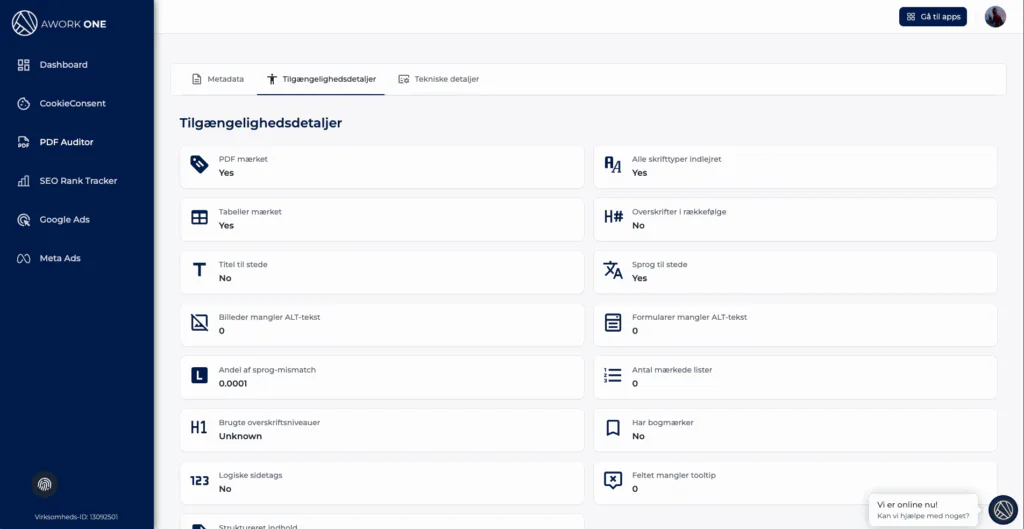Switch to the Metadata tab
1024x529 pixels.
[218, 79]
